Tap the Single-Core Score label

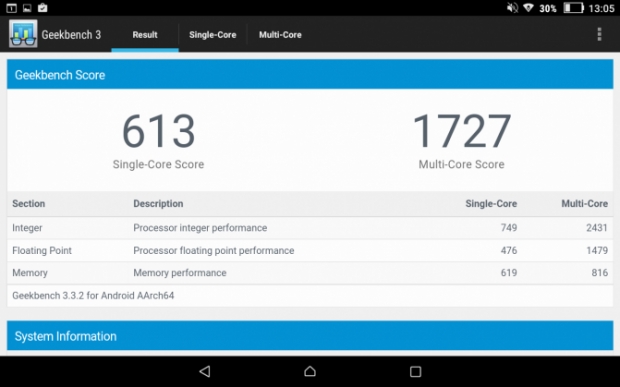point(158,164)
